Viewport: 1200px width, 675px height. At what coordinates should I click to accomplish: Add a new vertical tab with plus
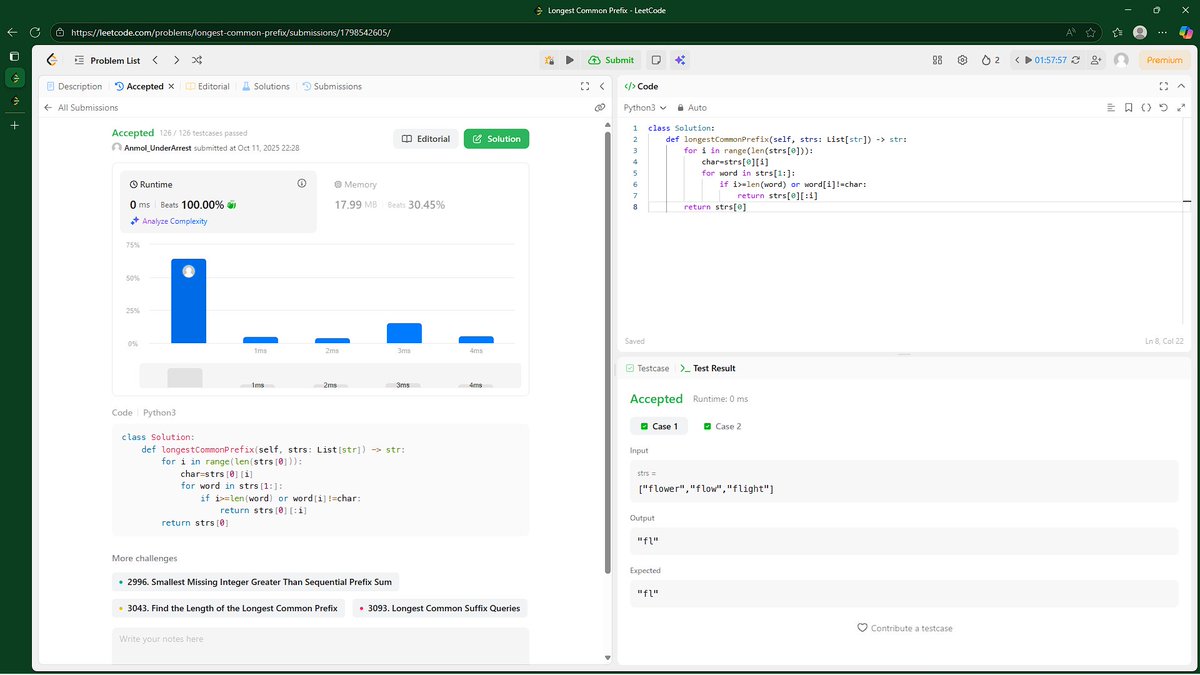(x=14, y=125)
